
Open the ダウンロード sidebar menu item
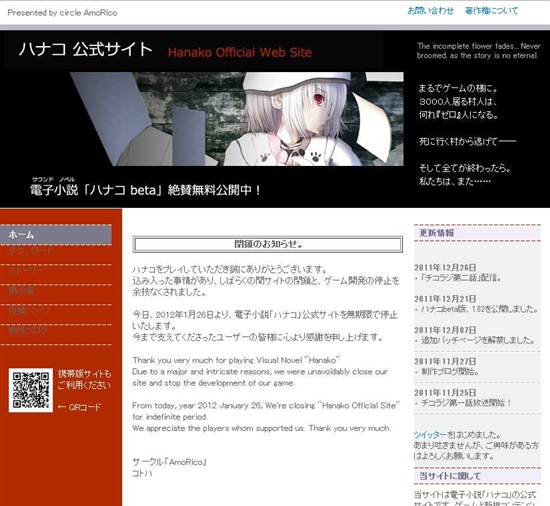point(31,251)
